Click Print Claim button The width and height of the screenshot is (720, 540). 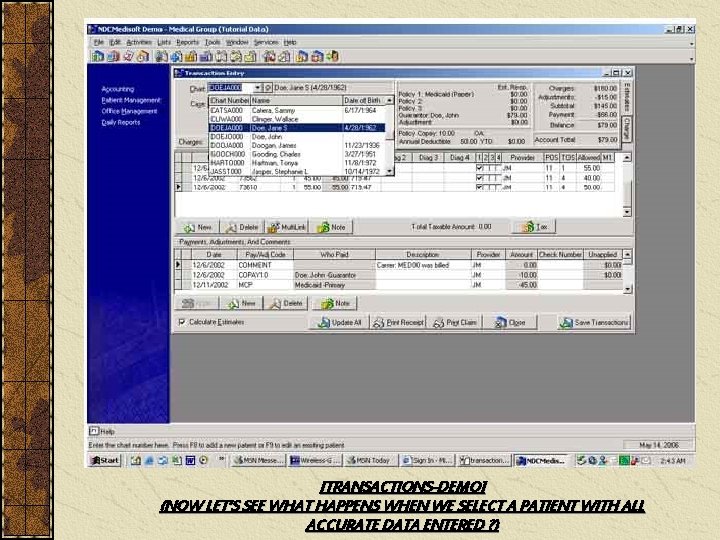click(455, 322)
